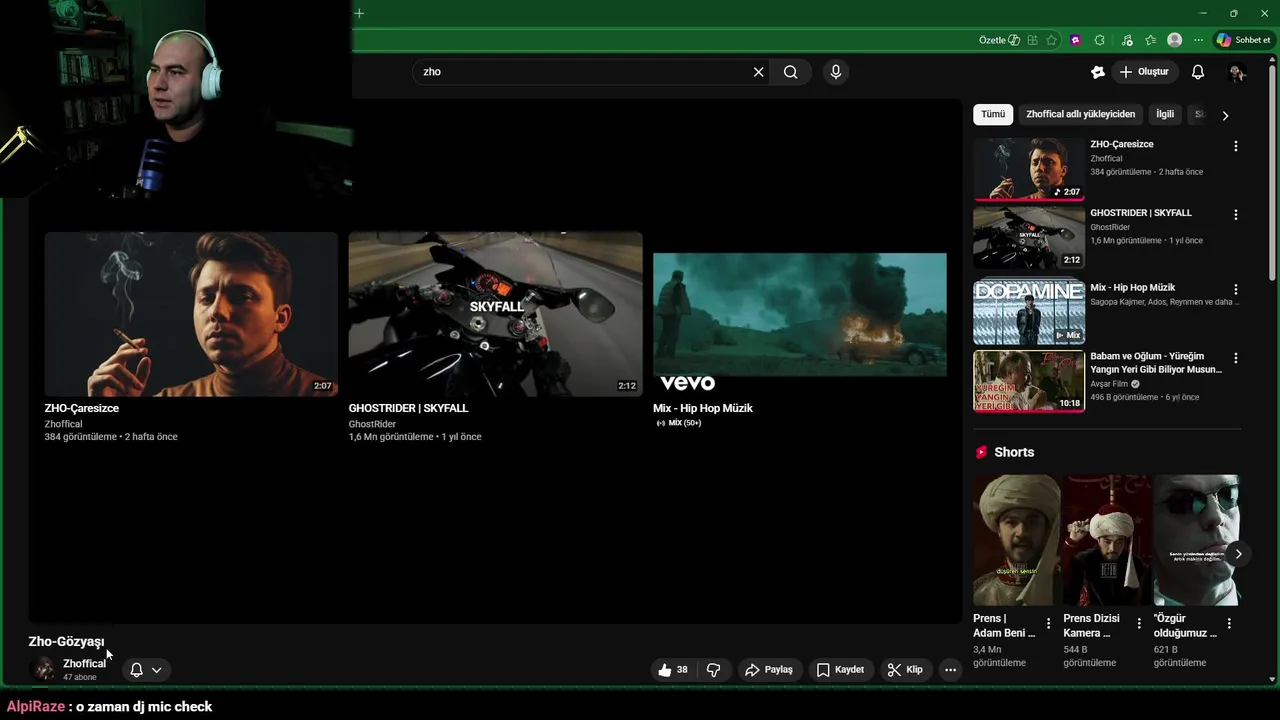Open the purple extension icon
1280x720 pixels.
[1076, 40]
